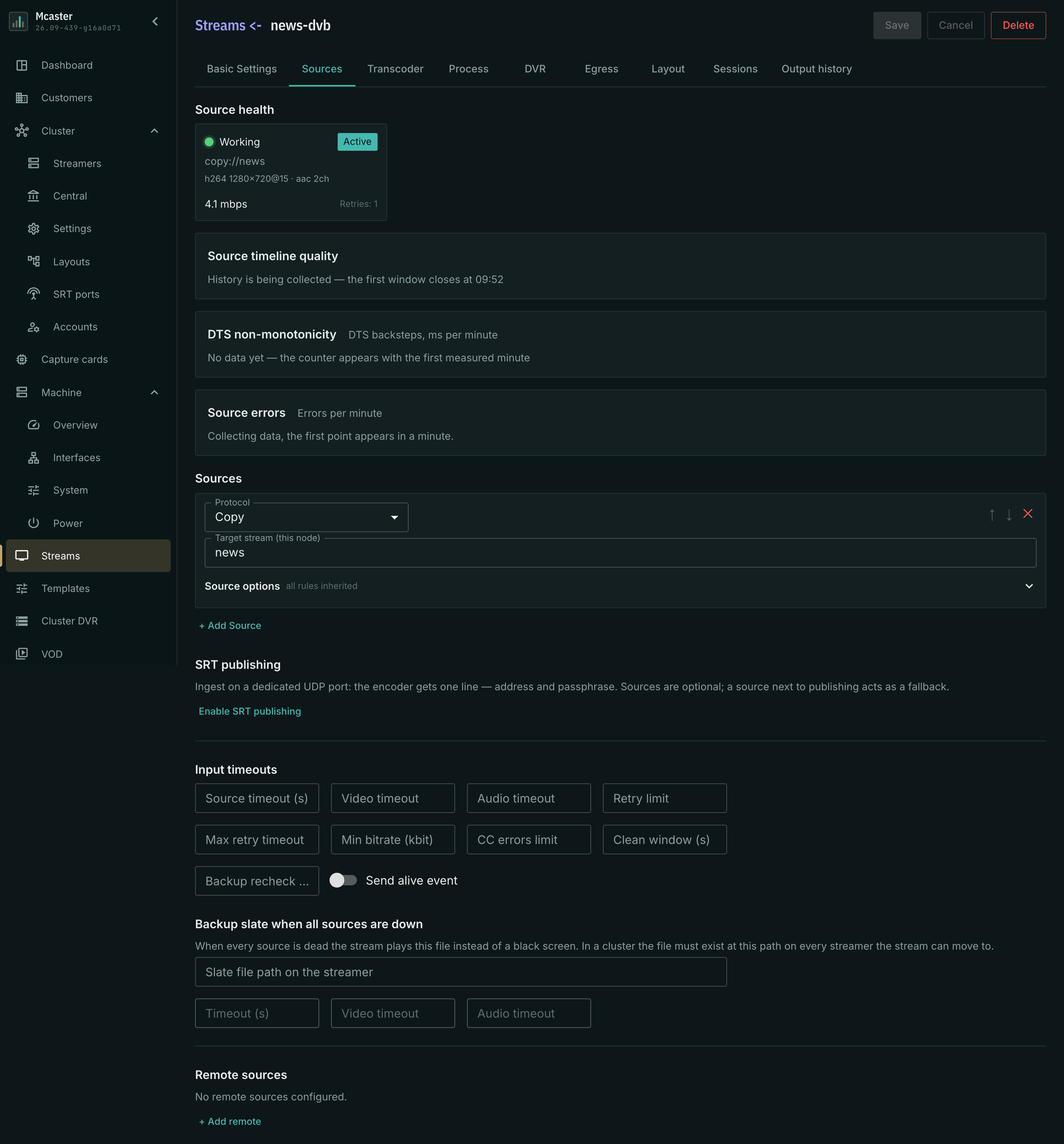
Task: Click the SRT ports antenna icon
Action: click(34, 294)
